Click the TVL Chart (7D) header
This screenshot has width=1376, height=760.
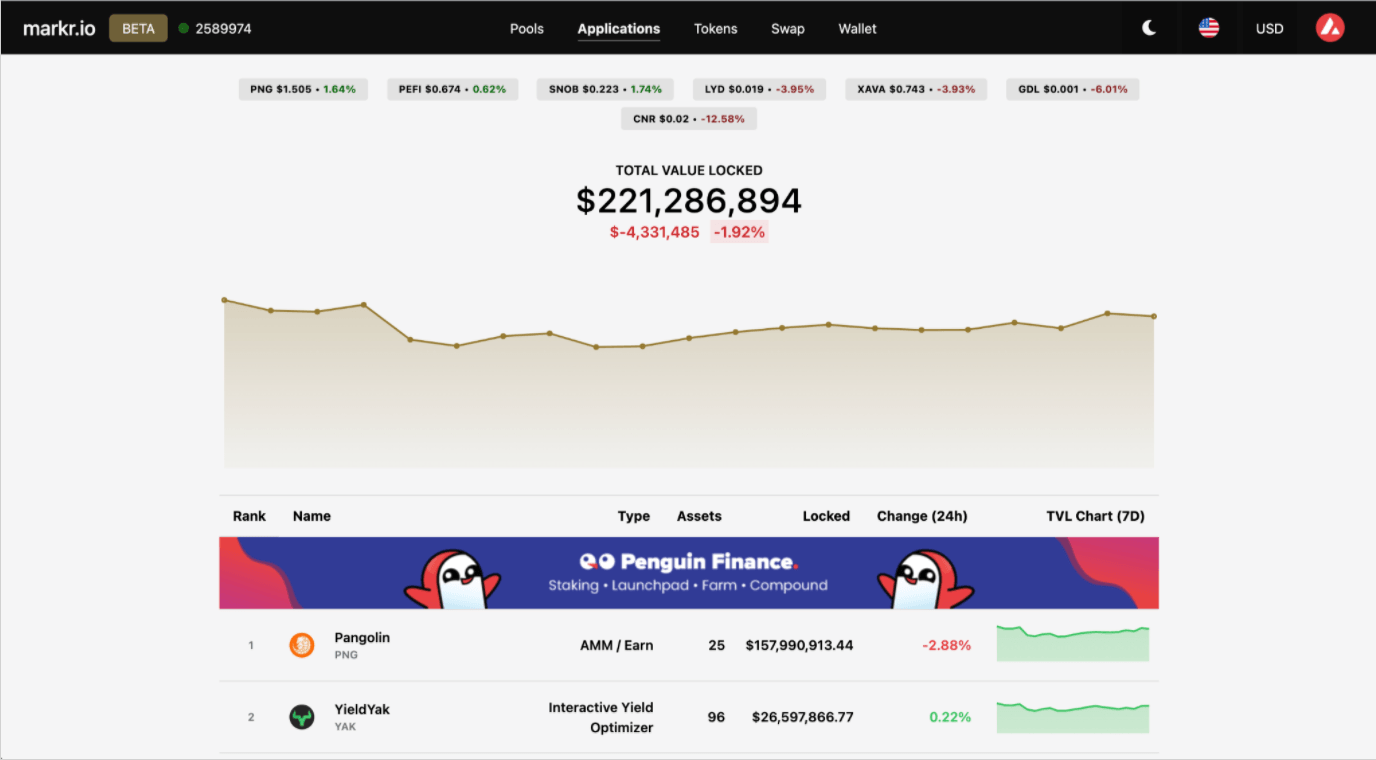(1095, 516)
